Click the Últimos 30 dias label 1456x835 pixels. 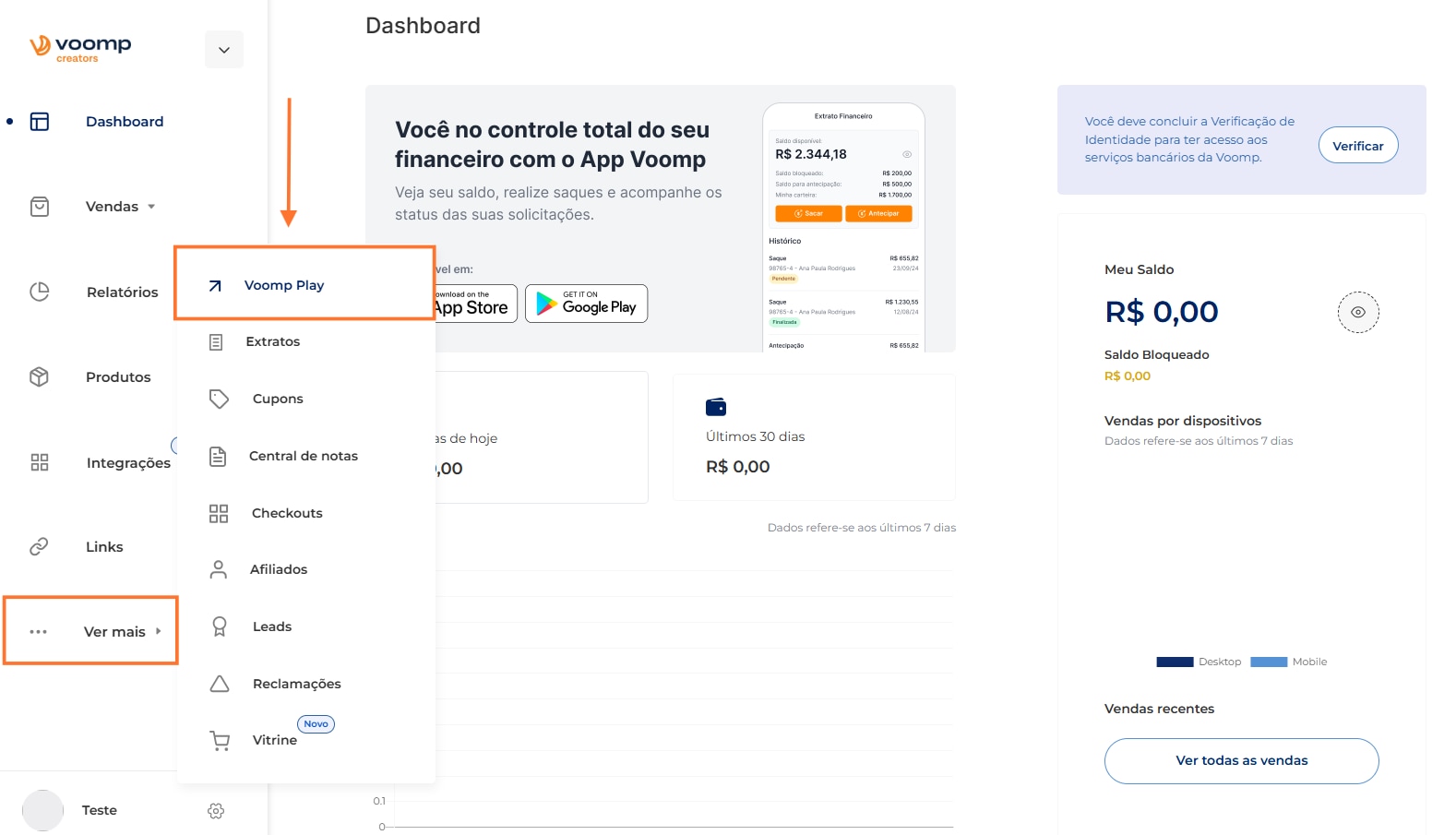756,436
